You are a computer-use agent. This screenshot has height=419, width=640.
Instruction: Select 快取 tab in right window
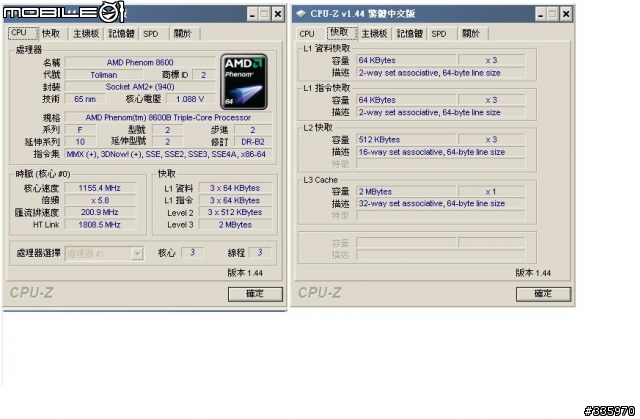coord(340,33)
